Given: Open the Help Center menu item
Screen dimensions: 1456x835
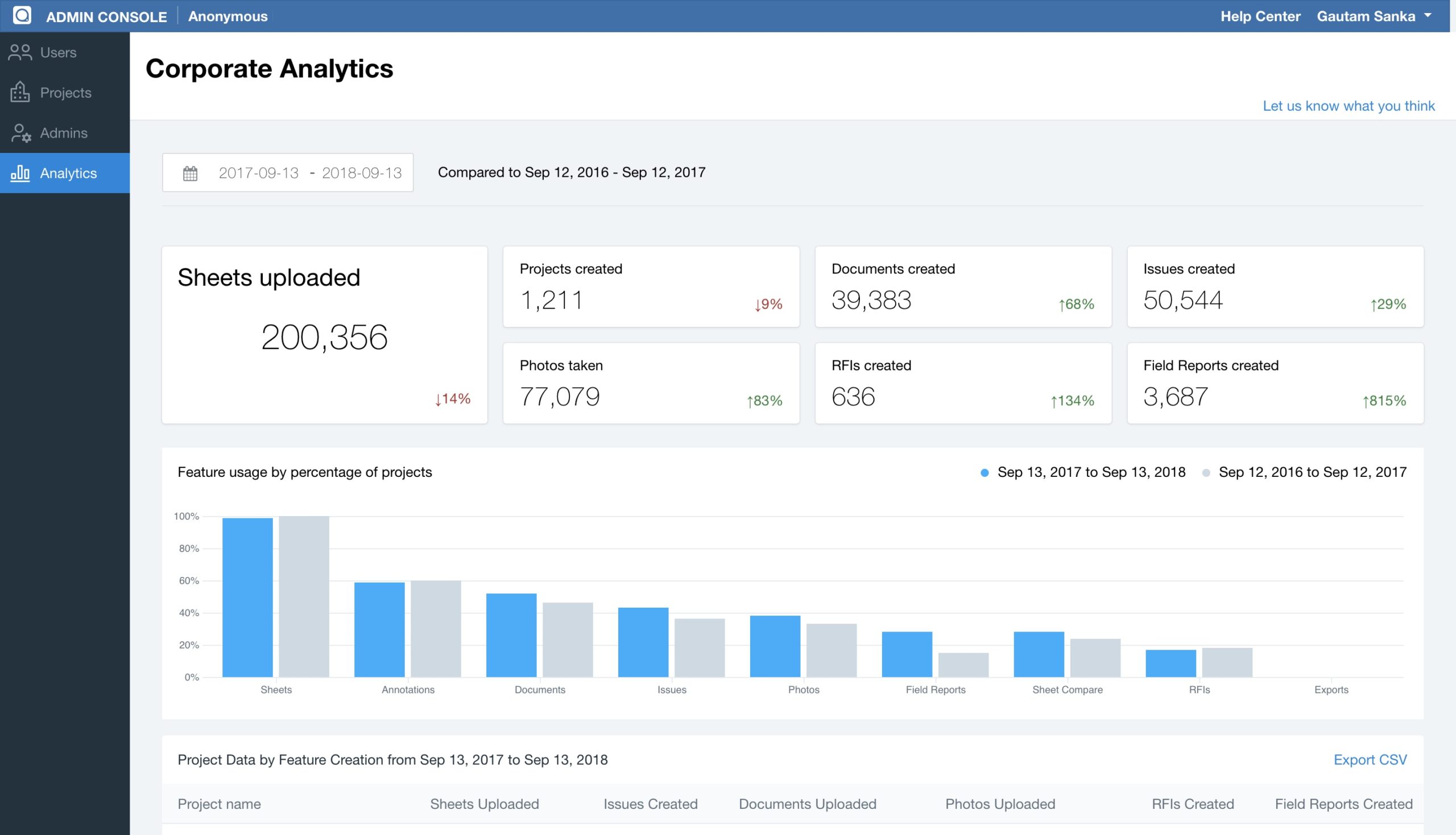Looking at the screenshot, I should (1260, 16).
